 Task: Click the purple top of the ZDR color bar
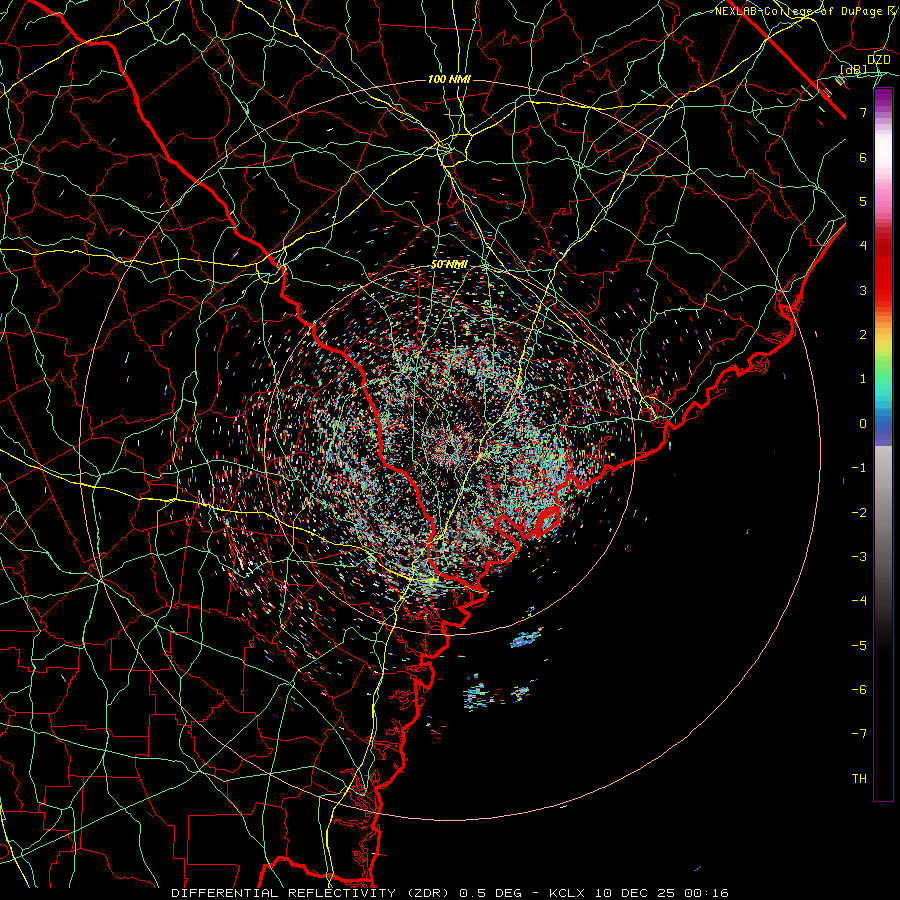pyautogui.click(x=883, y=98)
